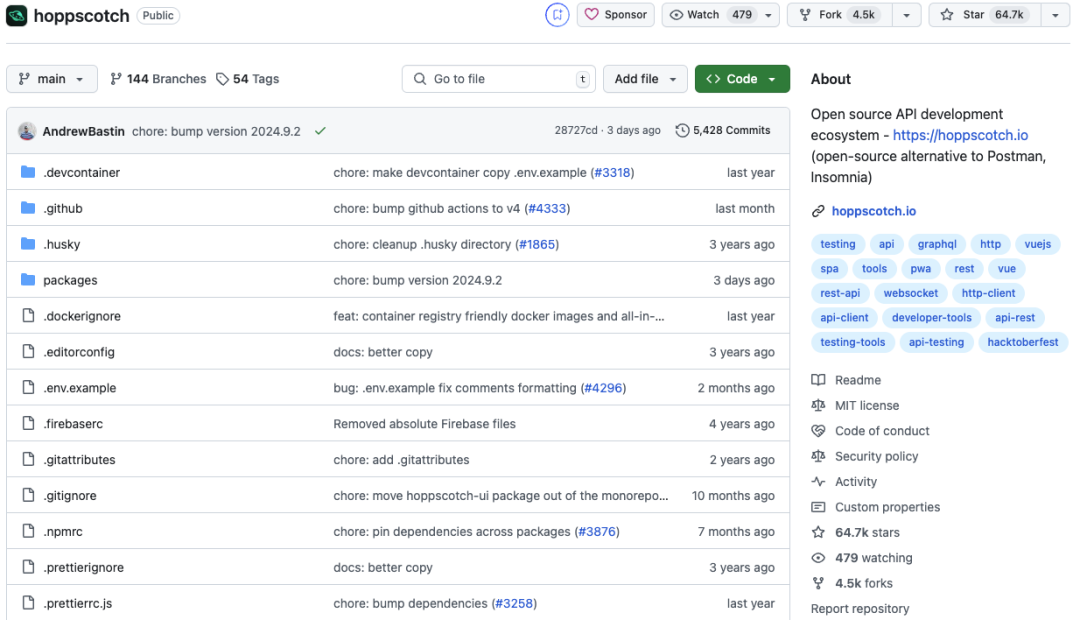Select the graphql topic tag
Viewport: 1080px width, 620px height.
click(937, 244)
